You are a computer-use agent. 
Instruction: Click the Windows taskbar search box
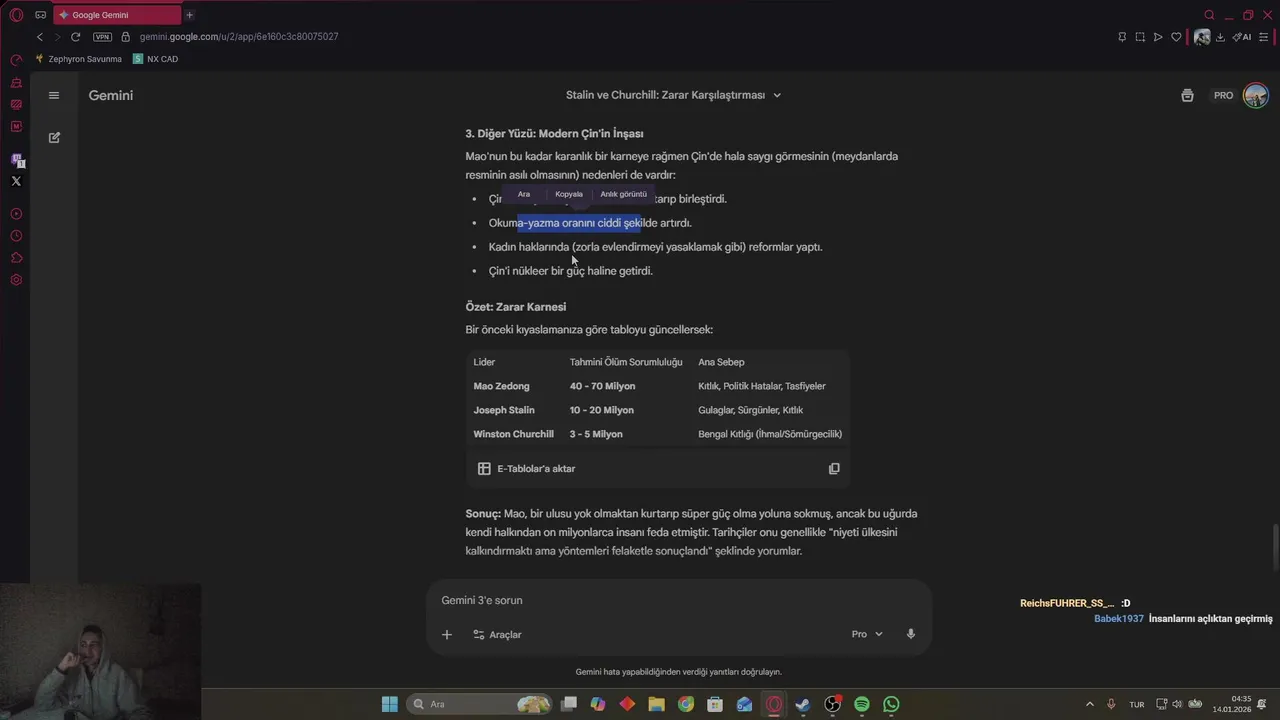[x=480, y=704]
